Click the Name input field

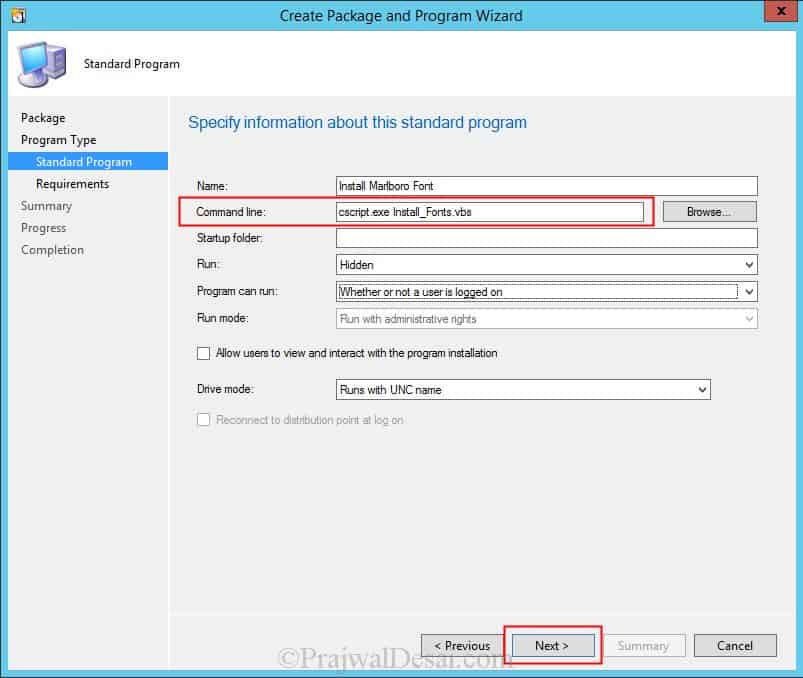(x=545, y=185)
